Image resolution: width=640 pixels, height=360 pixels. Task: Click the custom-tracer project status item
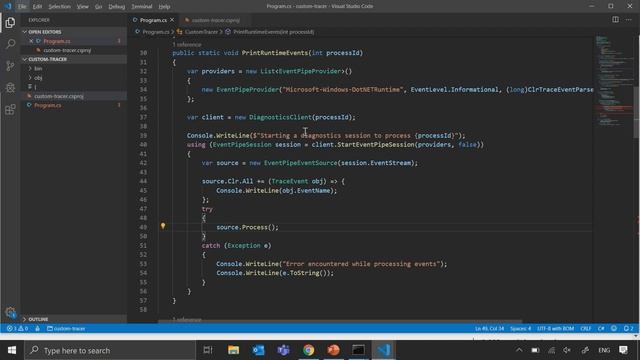66,329
